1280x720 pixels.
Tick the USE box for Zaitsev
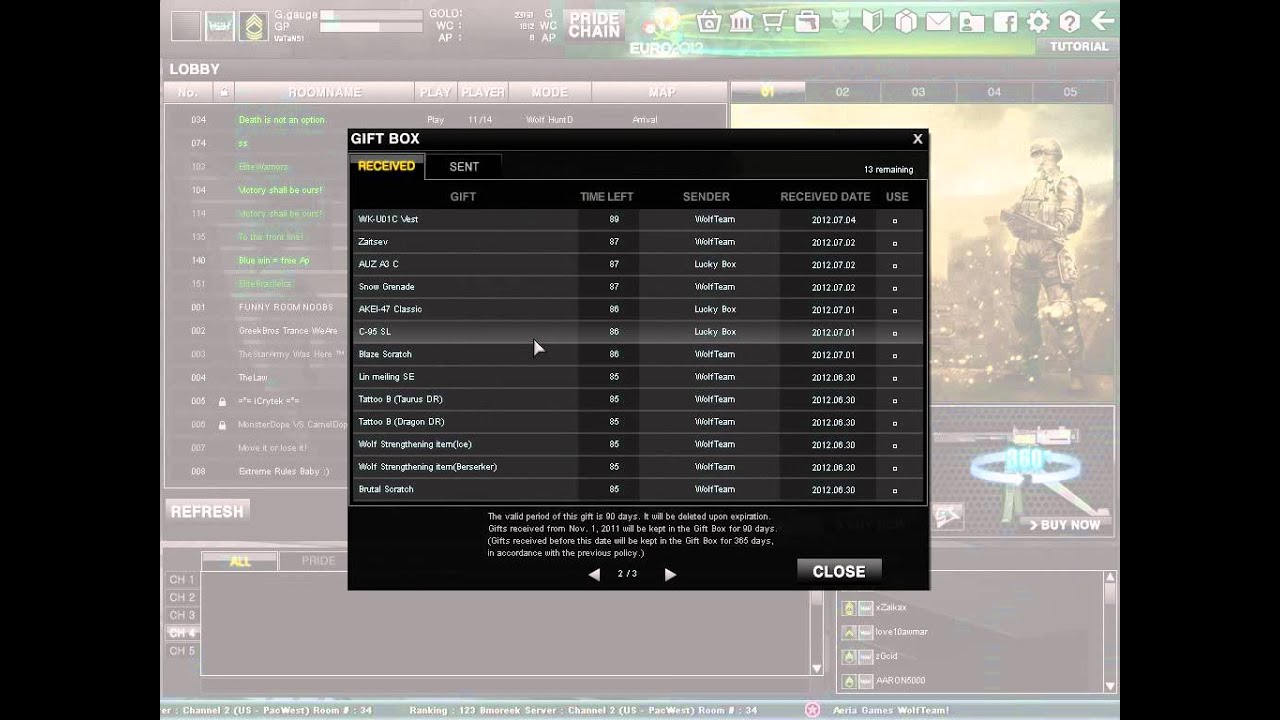click(894, 243)
